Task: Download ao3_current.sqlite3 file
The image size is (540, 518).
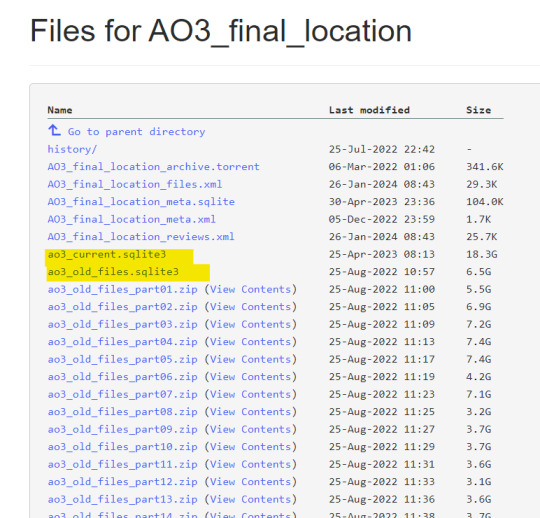Action: pyautogui.click(x=107, y=254)
